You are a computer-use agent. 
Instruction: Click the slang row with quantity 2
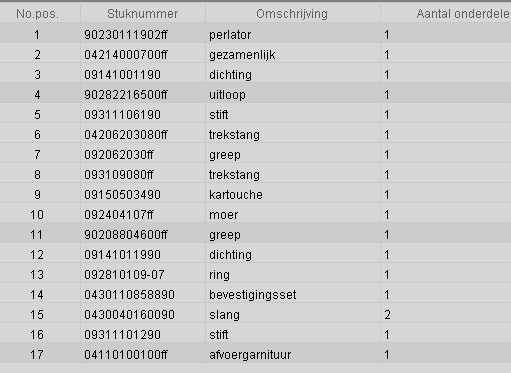pyautogui.click(x=255, y=315)
